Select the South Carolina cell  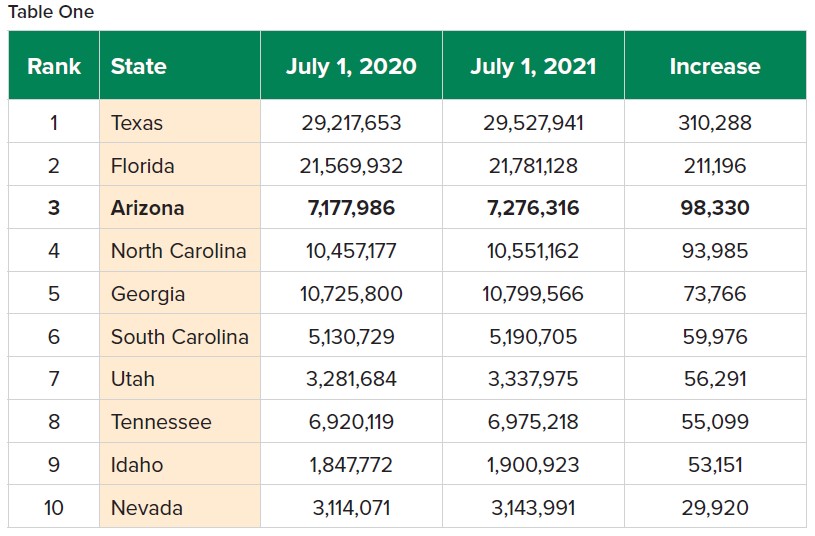(180, 337)
